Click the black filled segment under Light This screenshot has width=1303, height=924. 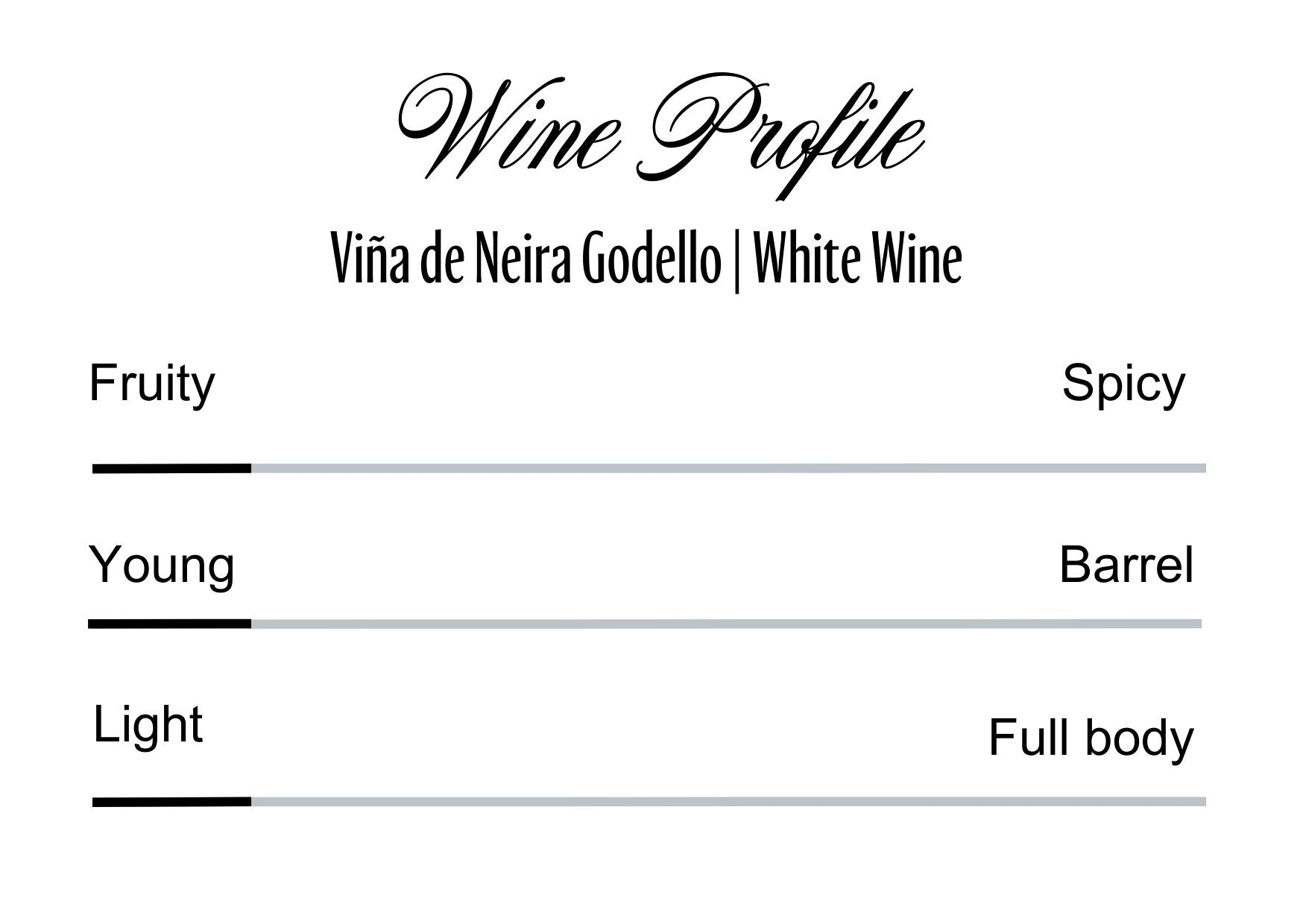[171, 802]
